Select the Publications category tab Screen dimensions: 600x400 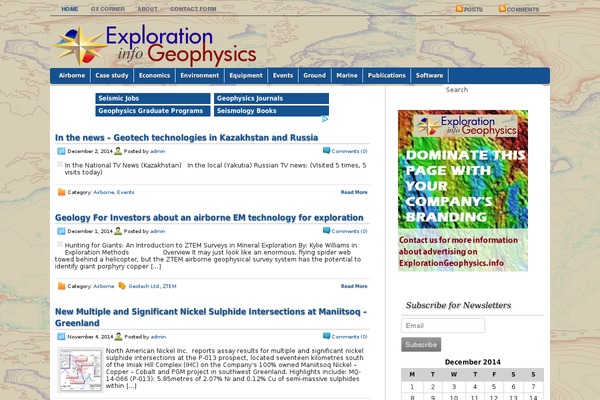click(386, 76)
